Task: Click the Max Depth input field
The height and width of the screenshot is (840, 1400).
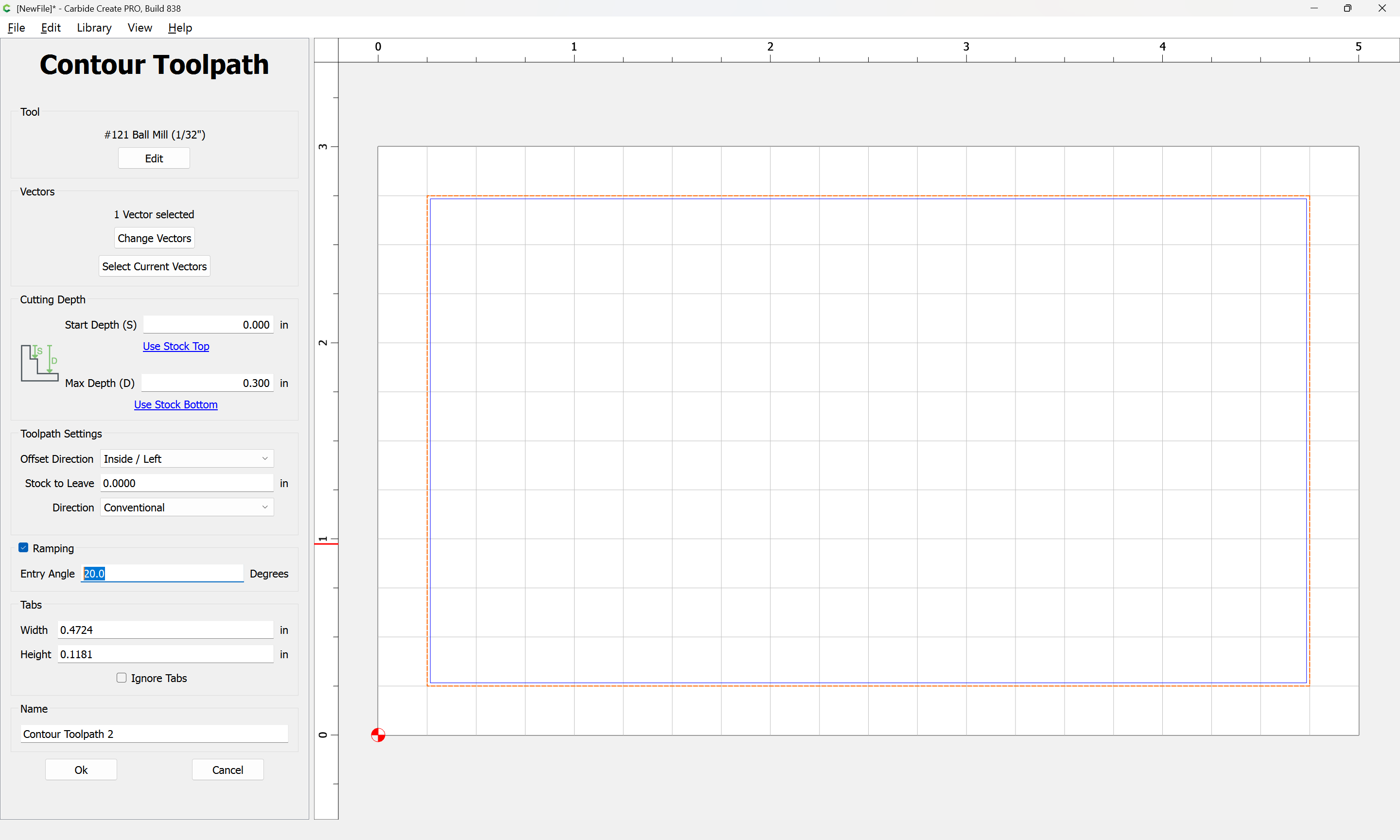Action: [207, 383]
